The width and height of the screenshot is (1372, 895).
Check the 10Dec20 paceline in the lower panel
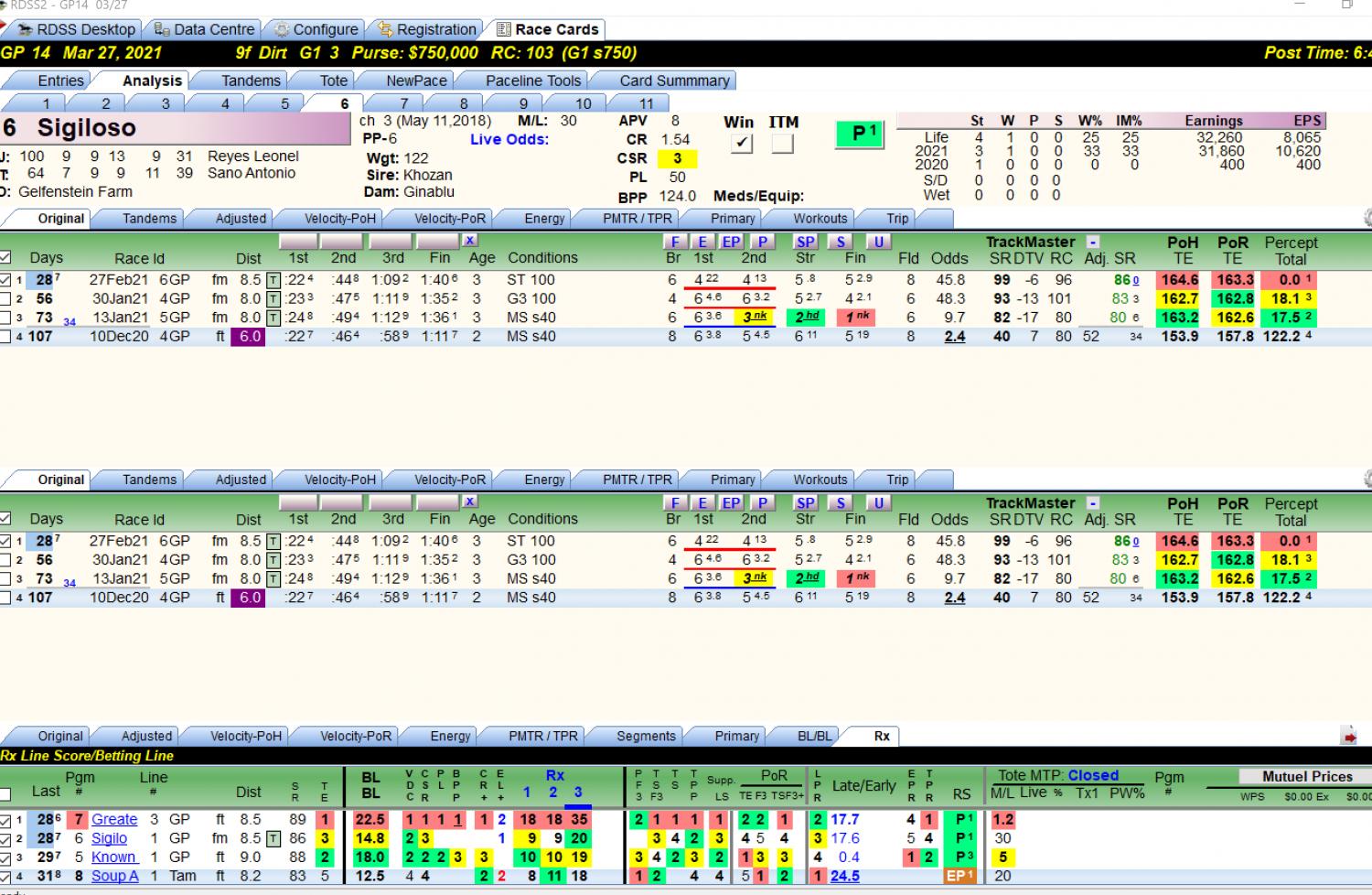(x=5, y=598)
